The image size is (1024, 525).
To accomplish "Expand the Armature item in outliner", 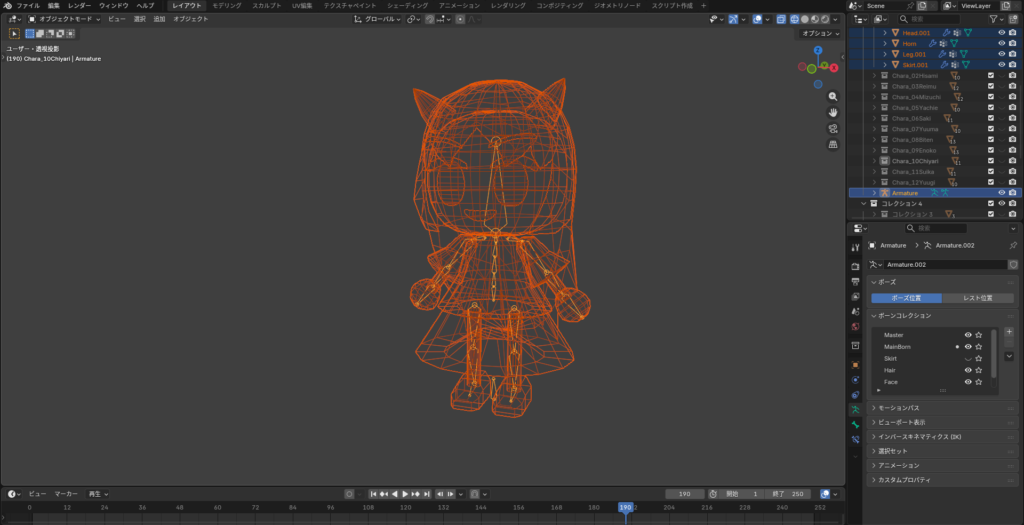I will click(x=874, y=193).
